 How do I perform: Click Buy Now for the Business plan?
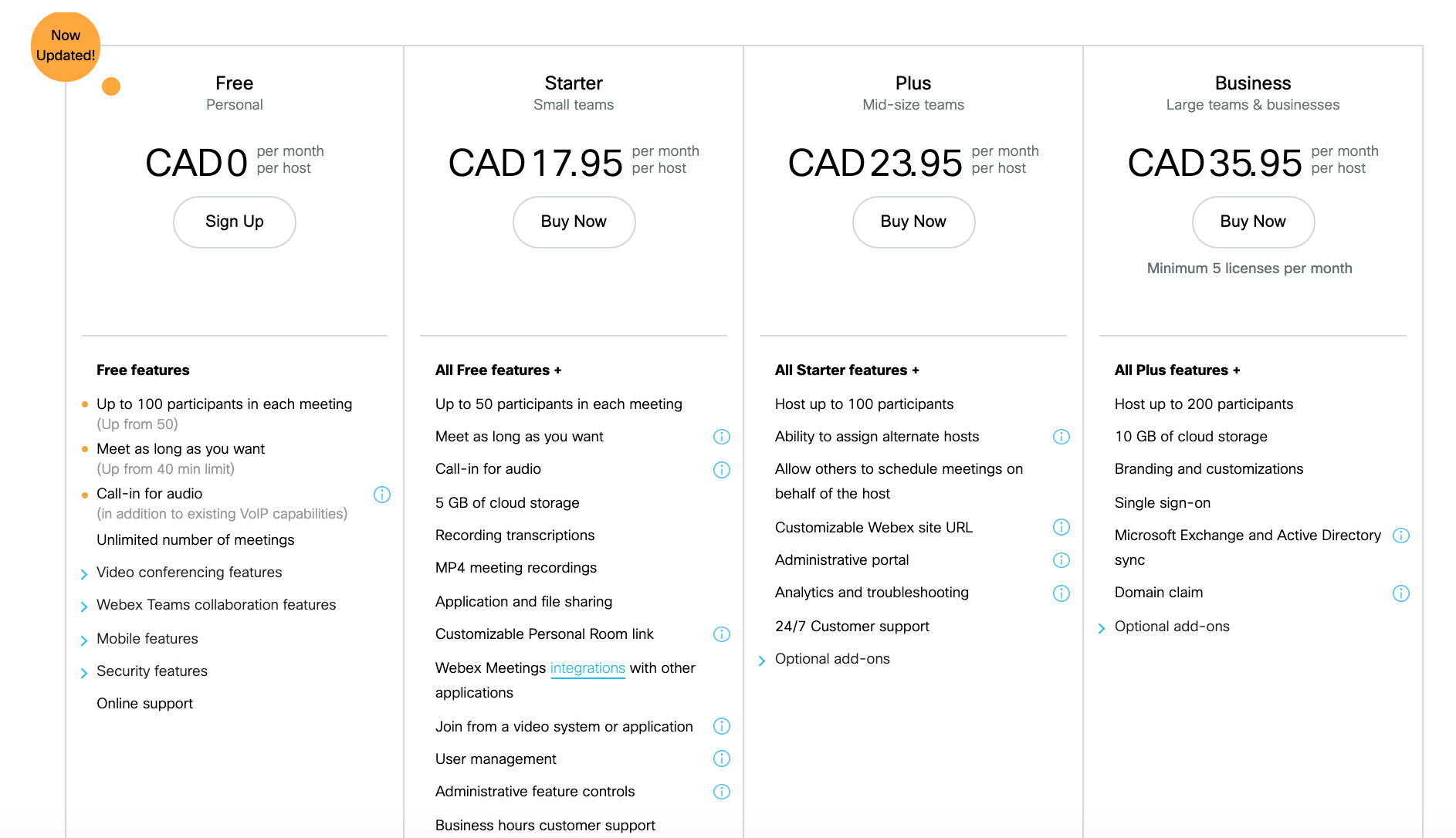tap(1252, 222)
